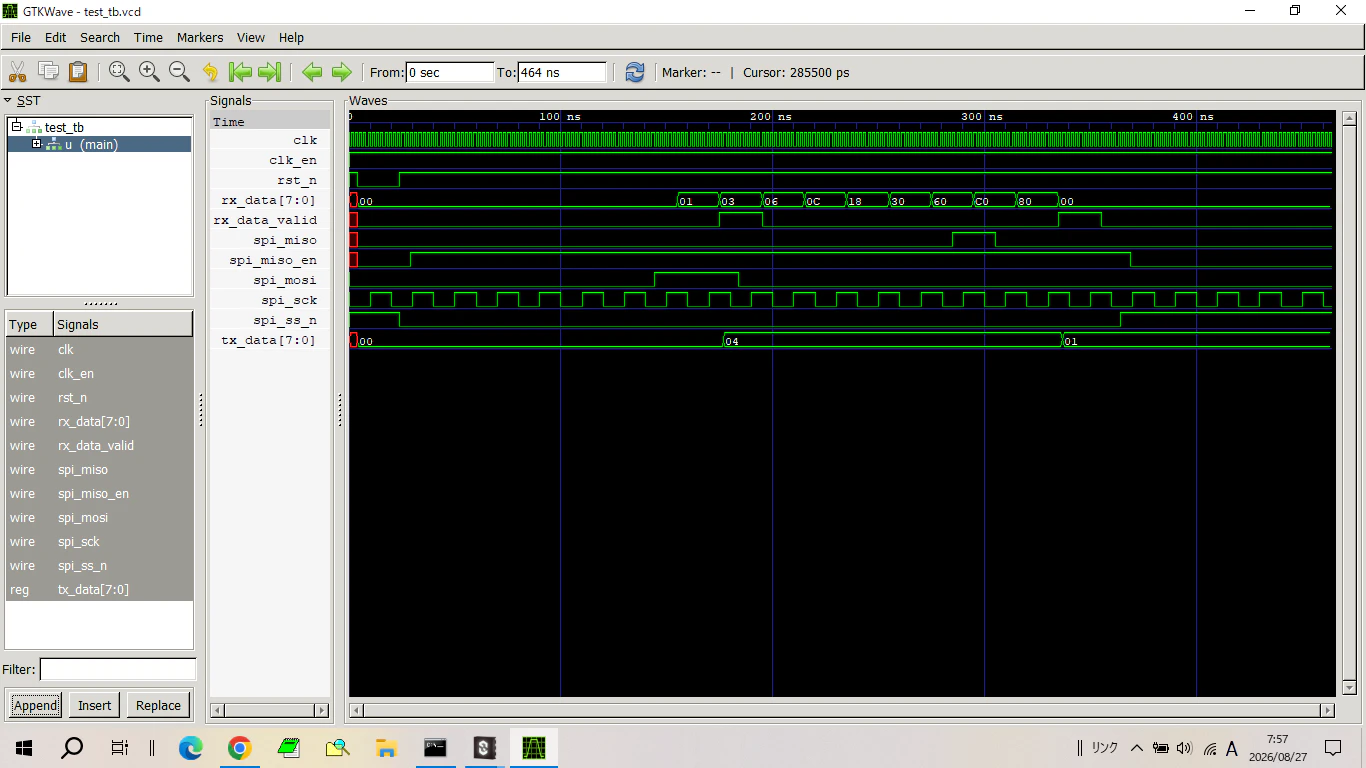Click the tx_data value 04 segment
This screenshot has width=1366, height=768.
point(892,340)
